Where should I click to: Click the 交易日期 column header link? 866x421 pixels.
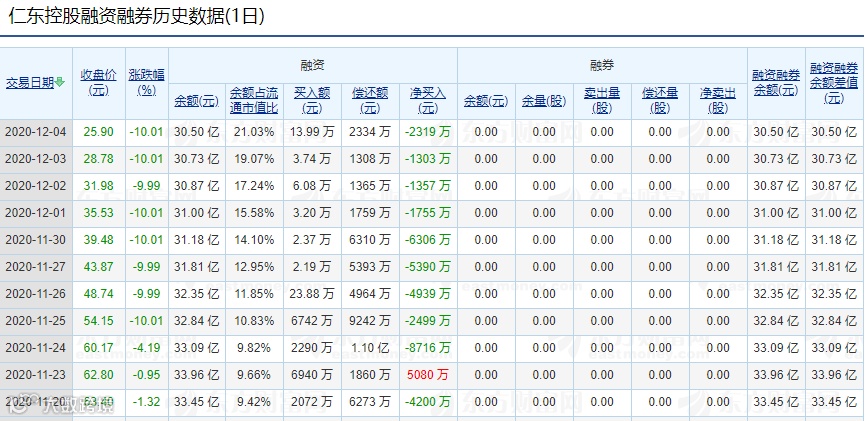point(30,83)
